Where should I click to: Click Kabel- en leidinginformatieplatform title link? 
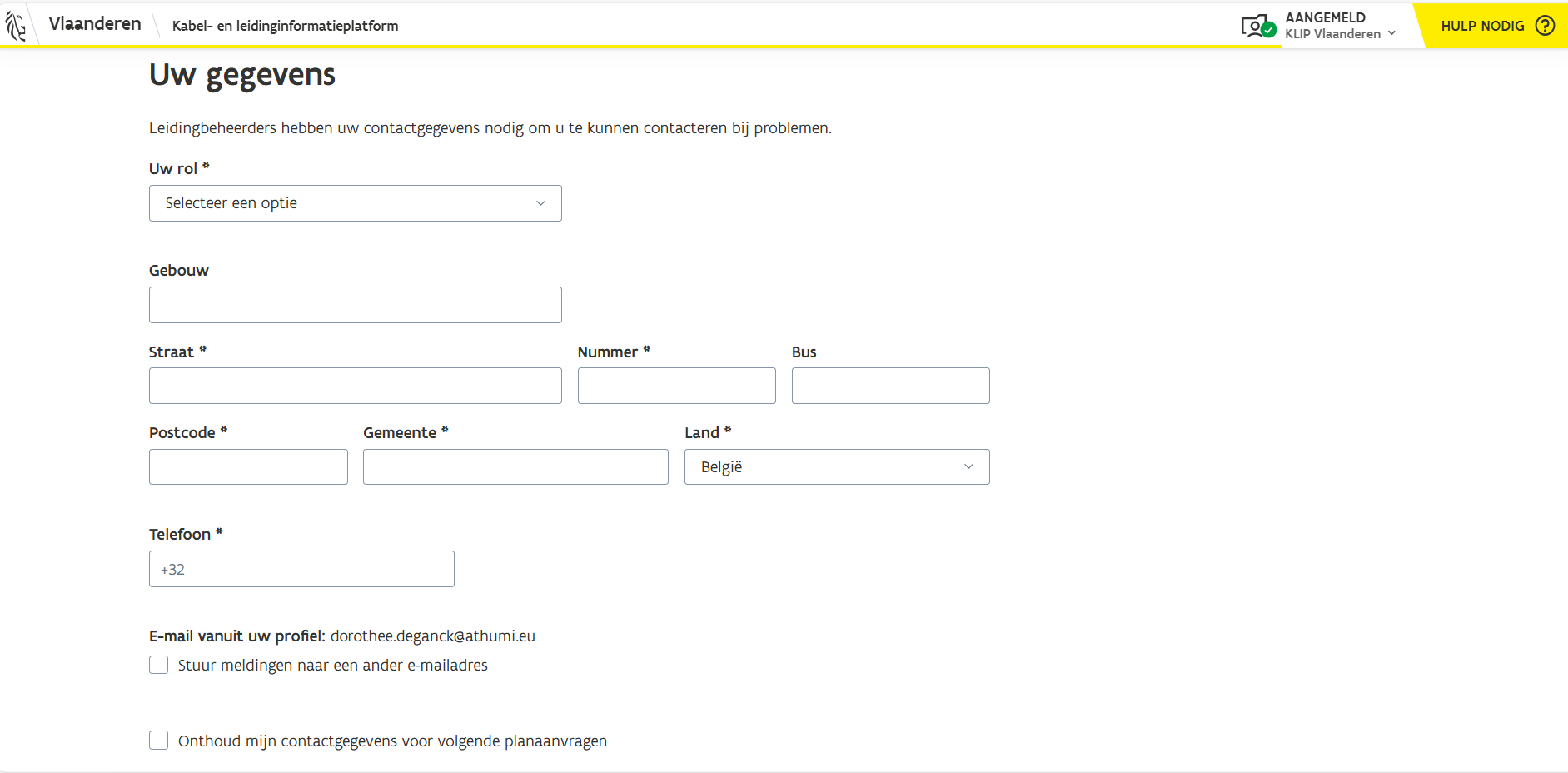285,26
